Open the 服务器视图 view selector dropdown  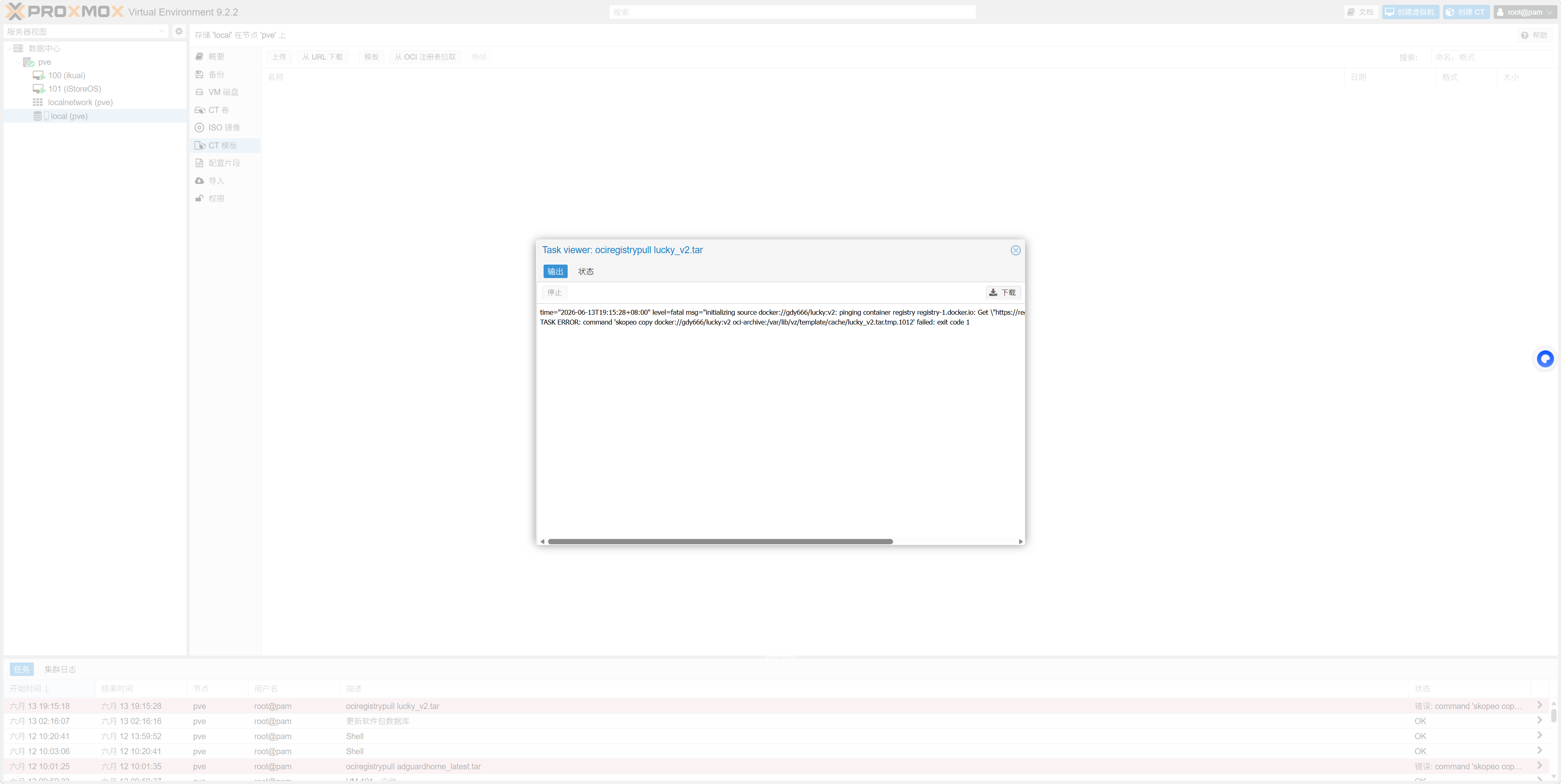tap(86, 31)
